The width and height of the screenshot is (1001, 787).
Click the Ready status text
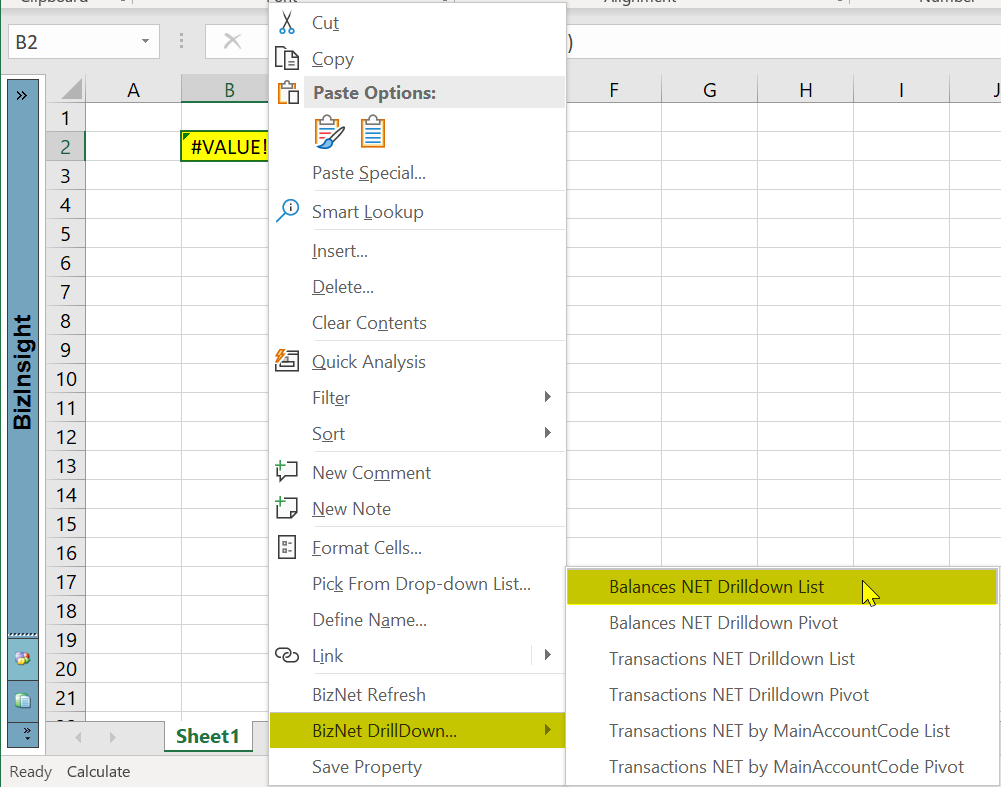click(x=30, y=772)
